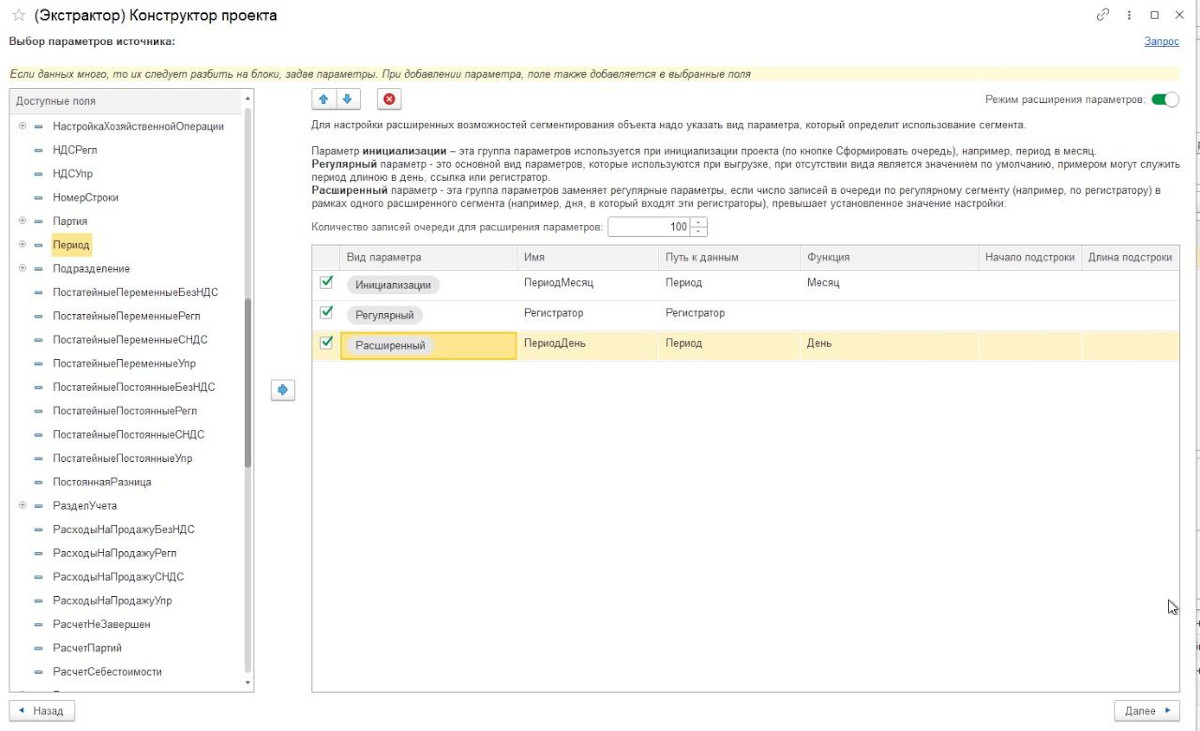
Task: Click Доступные поля list header
Action: point(126,102)
